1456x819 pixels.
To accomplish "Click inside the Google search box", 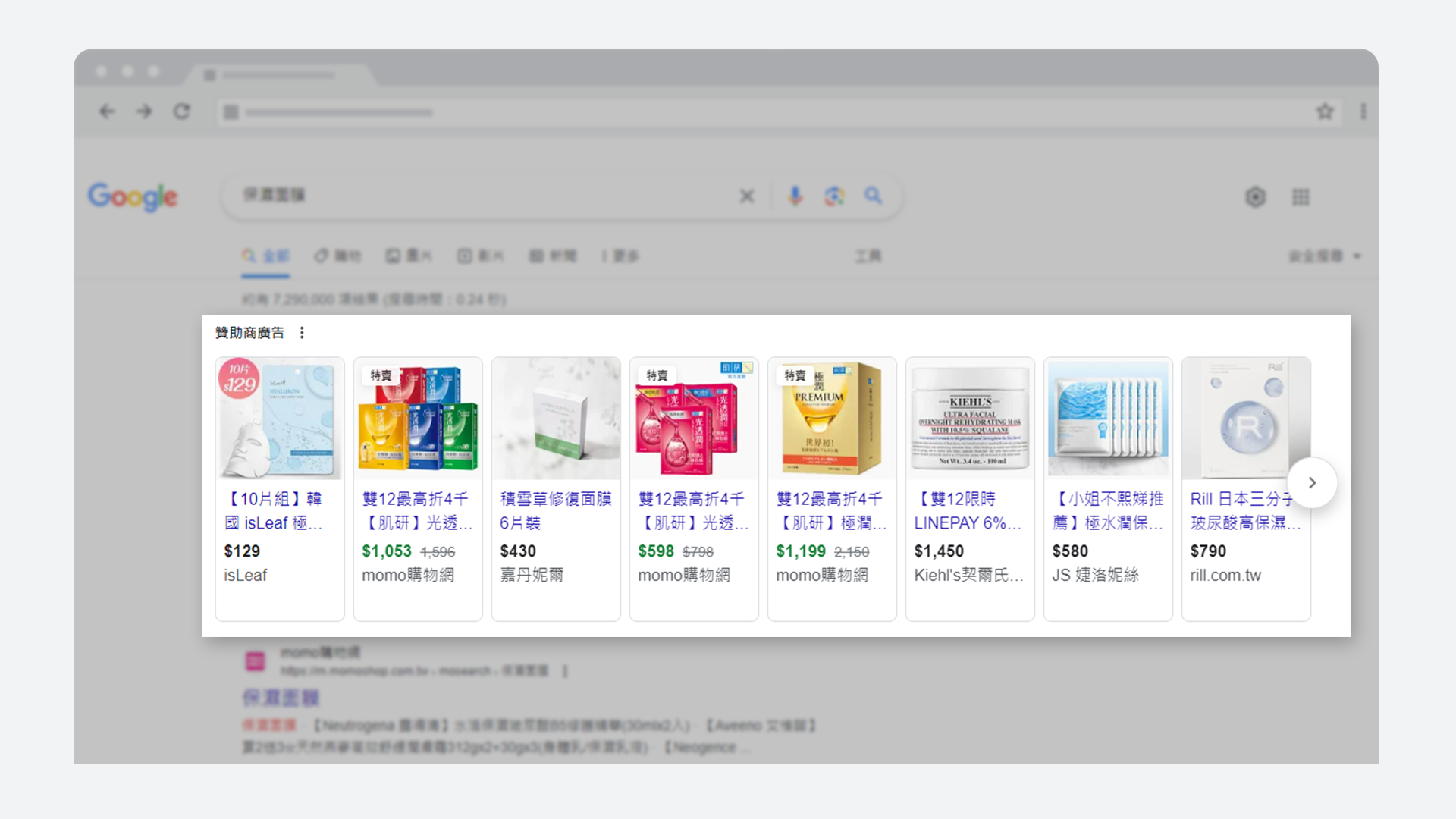I will 485,196.
